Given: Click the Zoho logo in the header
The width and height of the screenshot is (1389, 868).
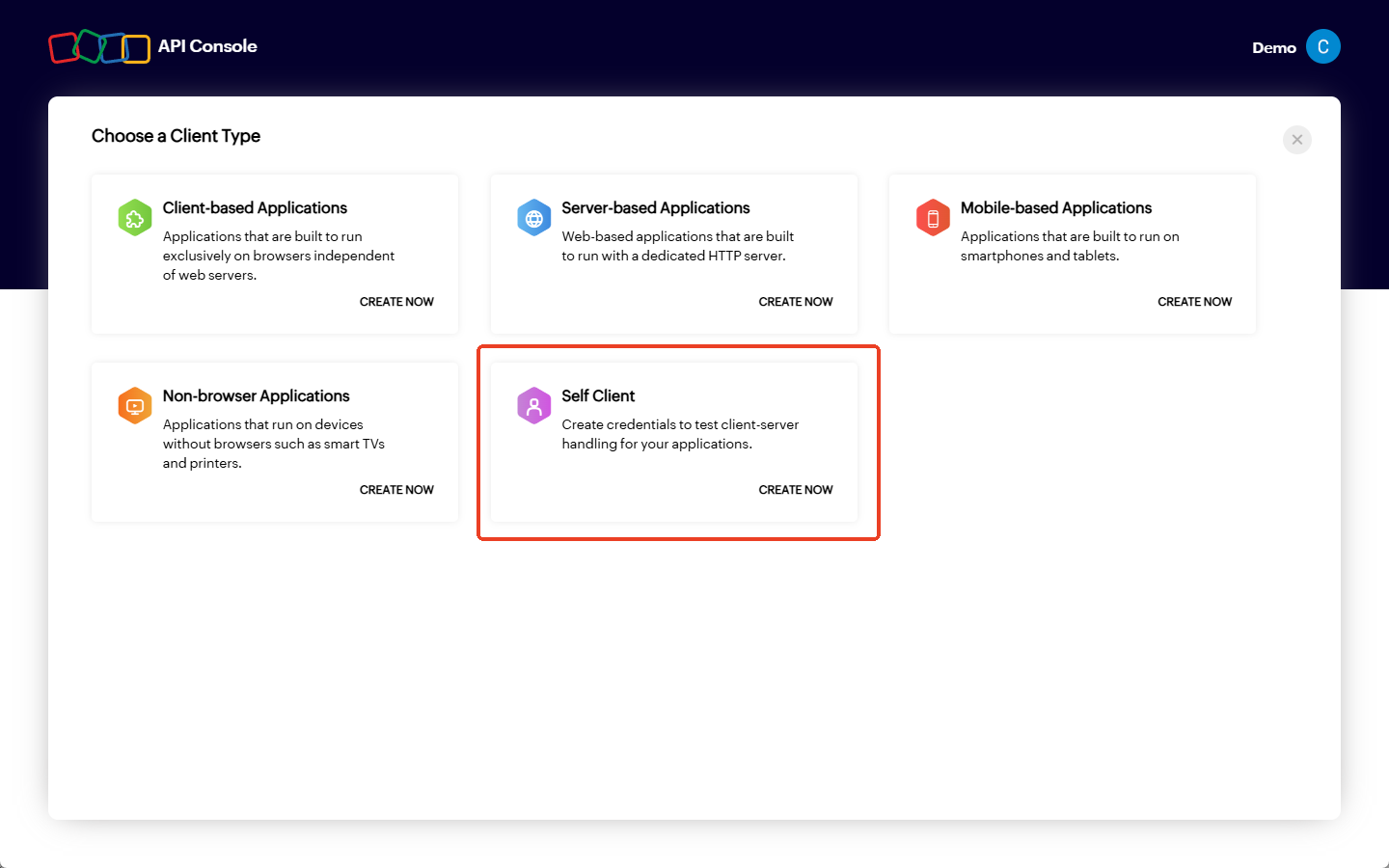Looking at the screenshot, I should pos(99,47).
